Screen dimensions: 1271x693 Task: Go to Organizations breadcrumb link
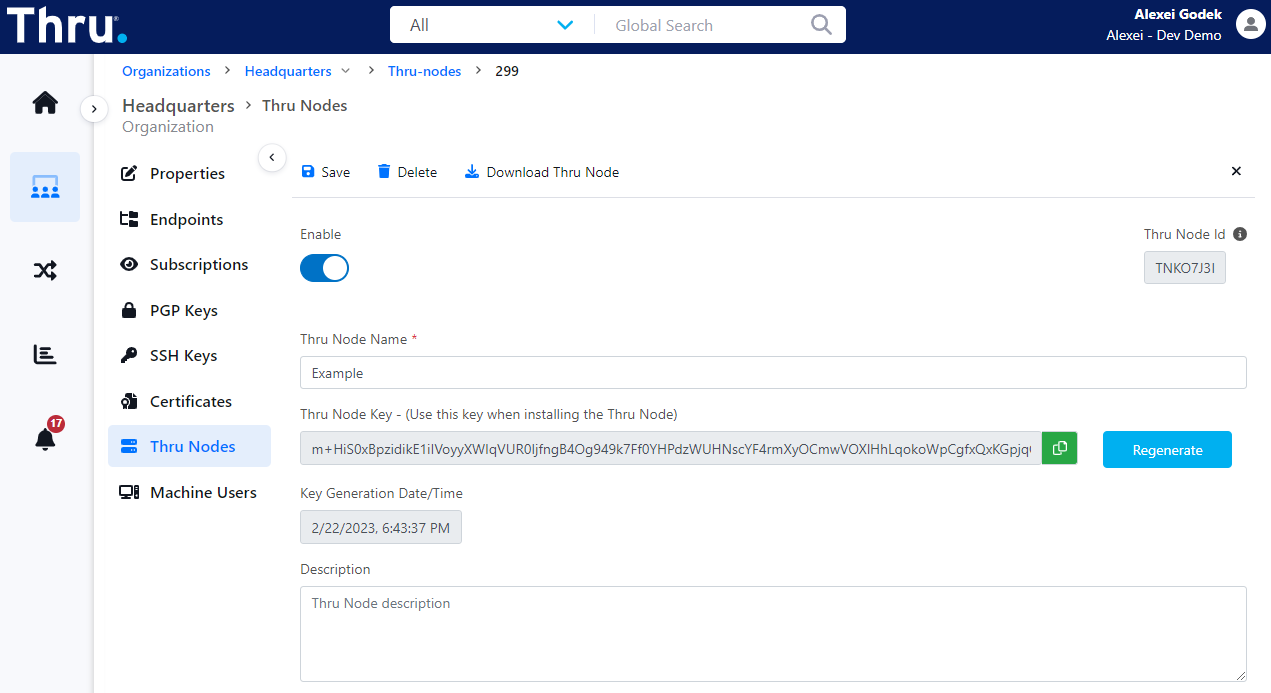(x=166, y=71)
